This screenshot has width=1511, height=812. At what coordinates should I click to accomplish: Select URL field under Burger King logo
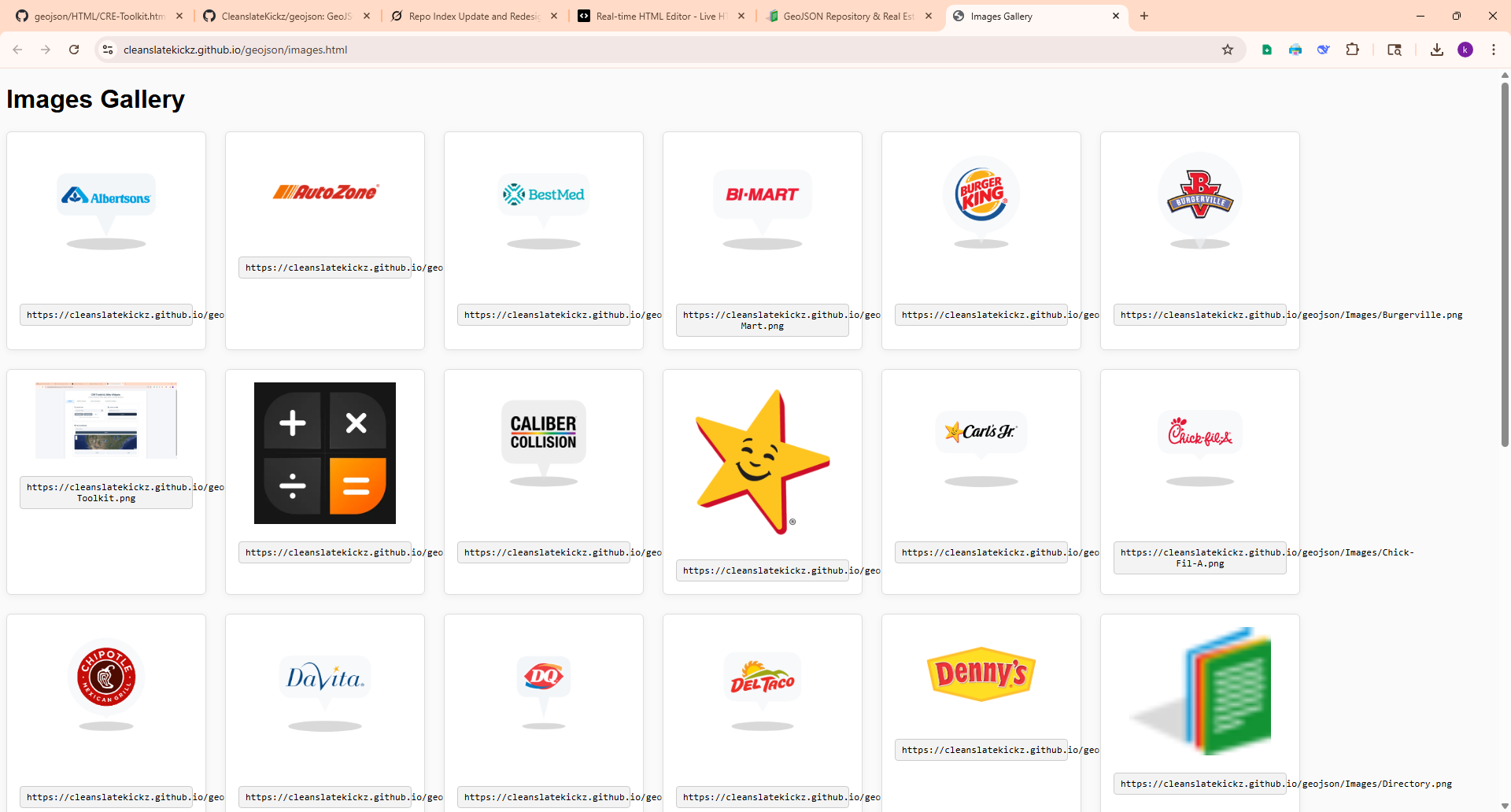click(981, 315)
